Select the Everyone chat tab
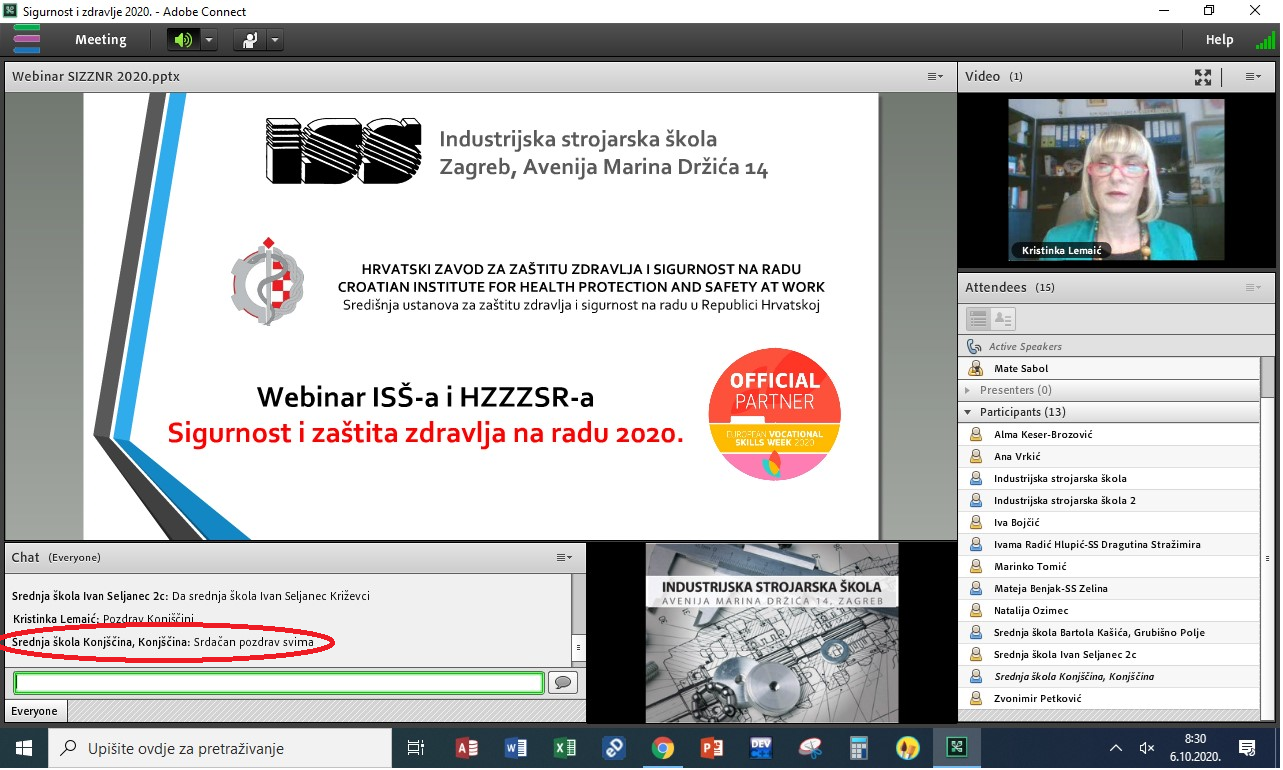This screenshot has height=770, width=1283. tap(34, 711)
